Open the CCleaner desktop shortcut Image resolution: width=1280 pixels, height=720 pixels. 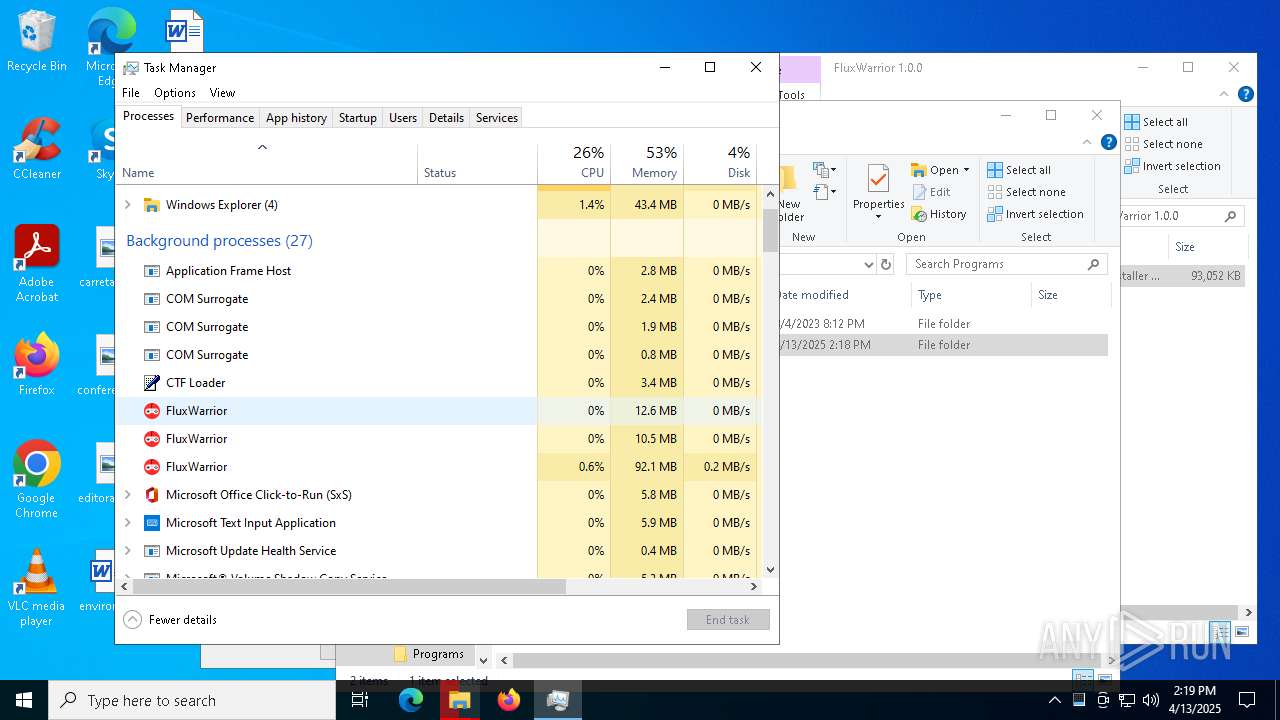(x=37, y=148)
